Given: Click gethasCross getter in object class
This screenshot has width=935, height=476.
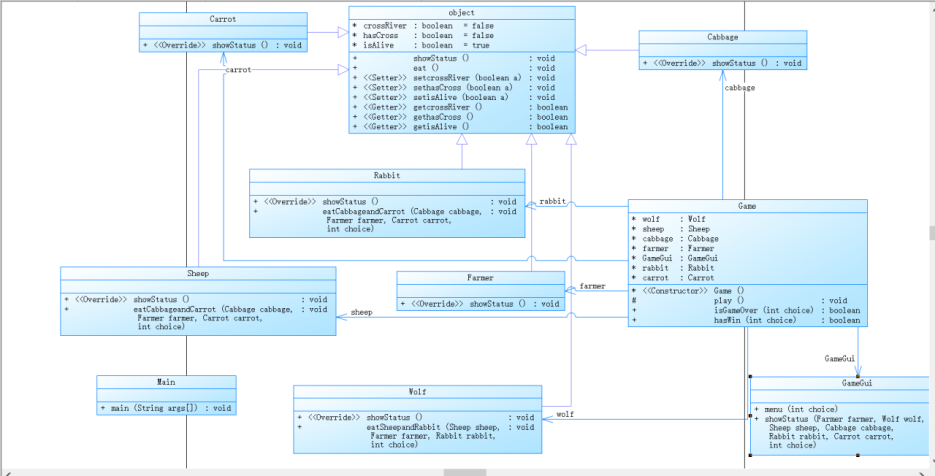Looking at the screenshot, I should tap(459, 117).
